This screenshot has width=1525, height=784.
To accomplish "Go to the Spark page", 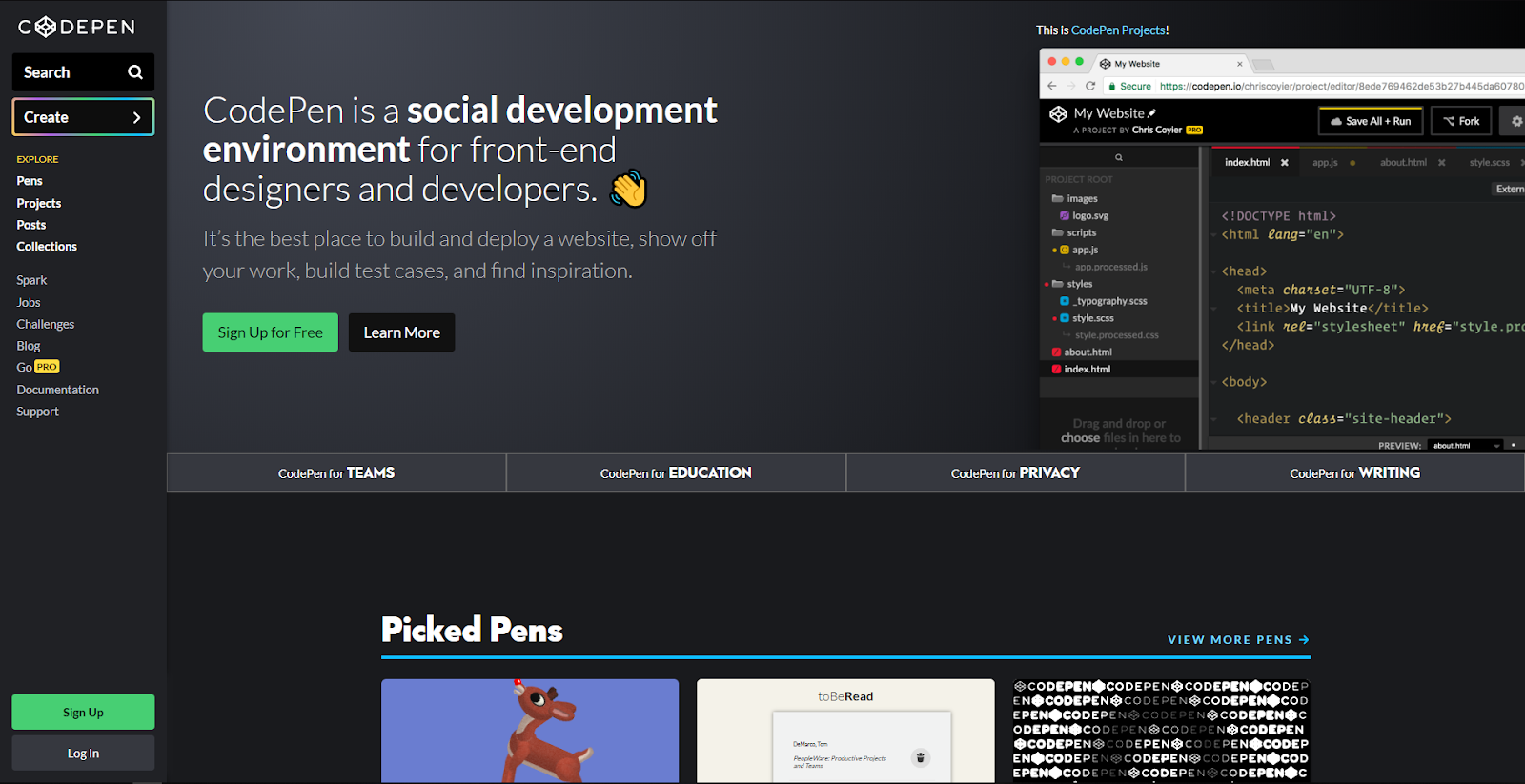I will [31, 280].
